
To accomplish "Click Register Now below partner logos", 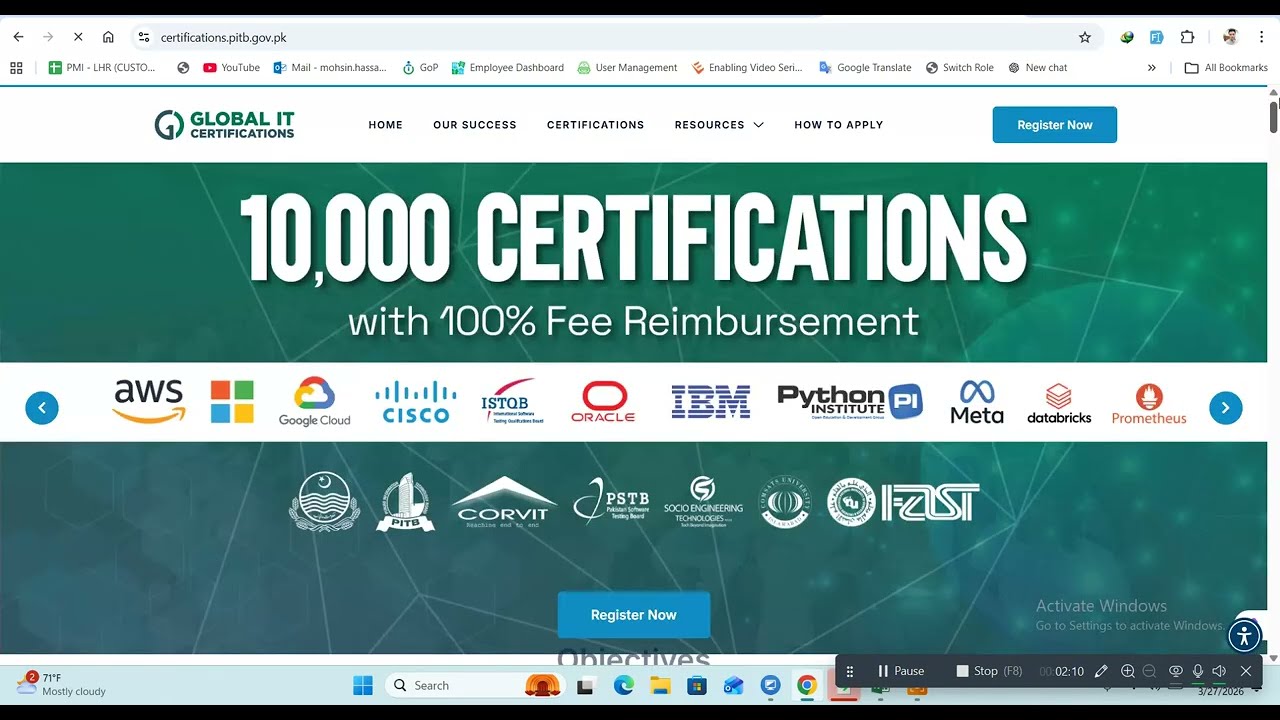I will tap(634, 615).
